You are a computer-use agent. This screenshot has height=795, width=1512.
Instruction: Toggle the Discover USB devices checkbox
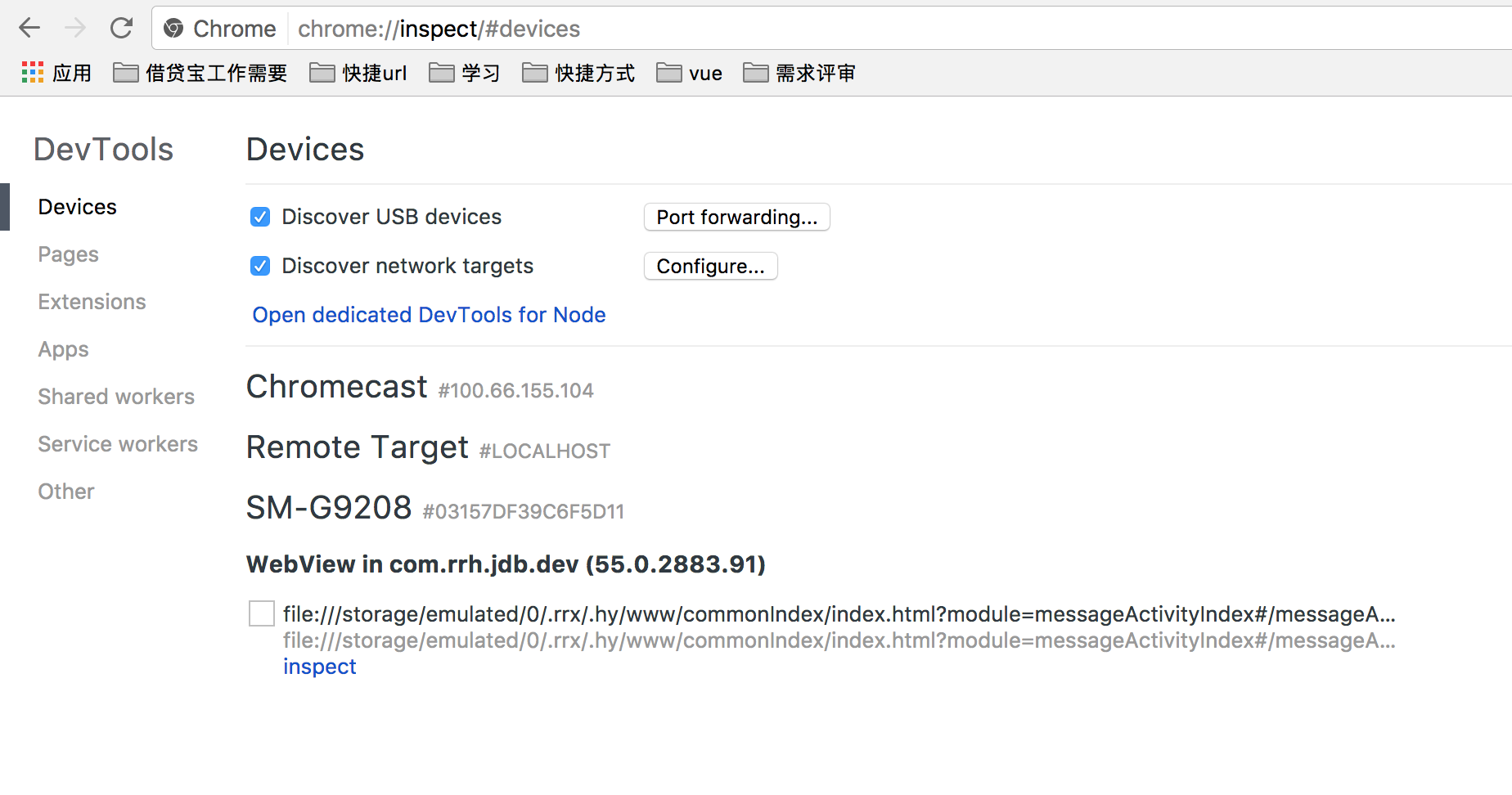point(260,217)
